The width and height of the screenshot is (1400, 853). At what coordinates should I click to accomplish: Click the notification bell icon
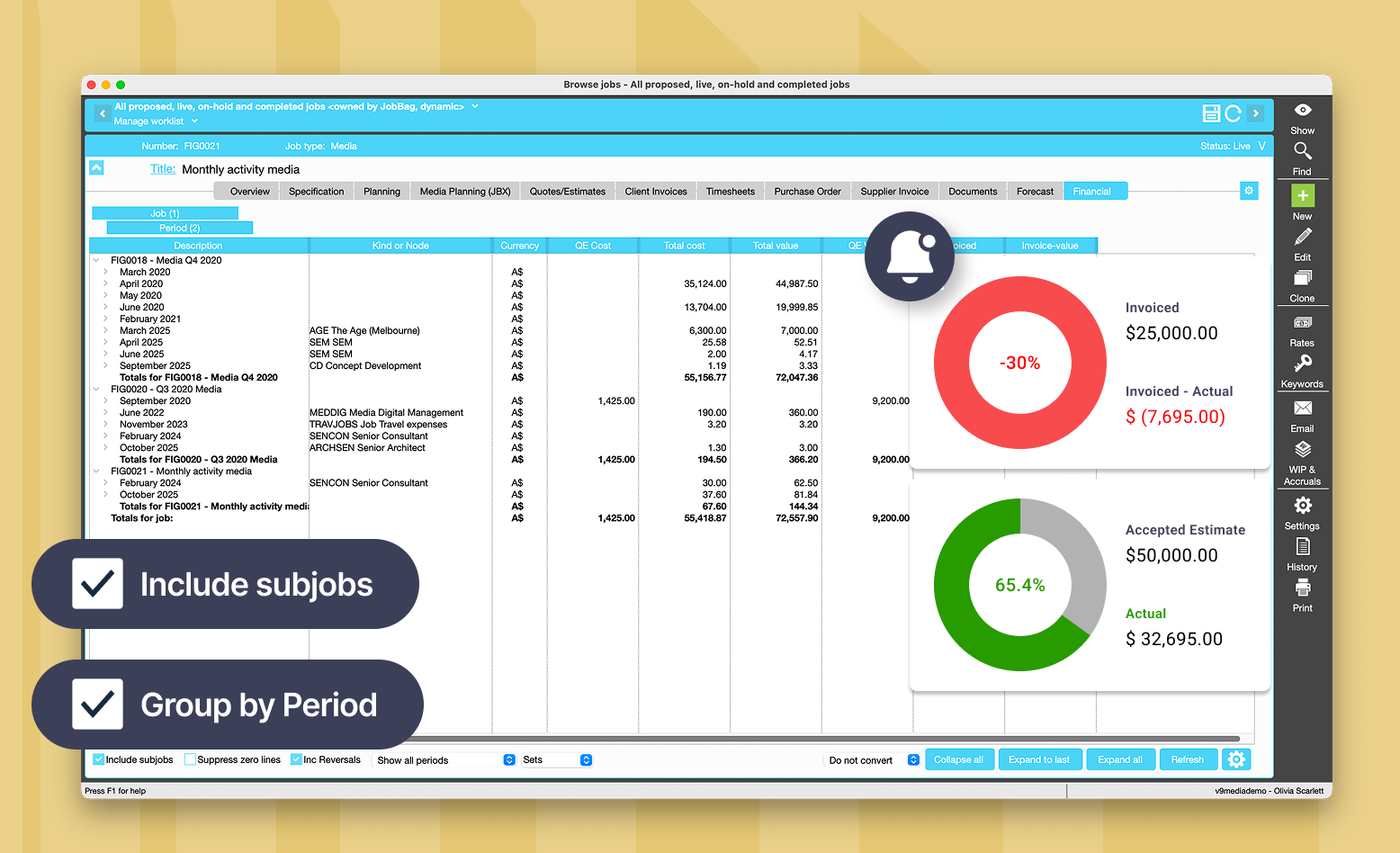point(910,256)
